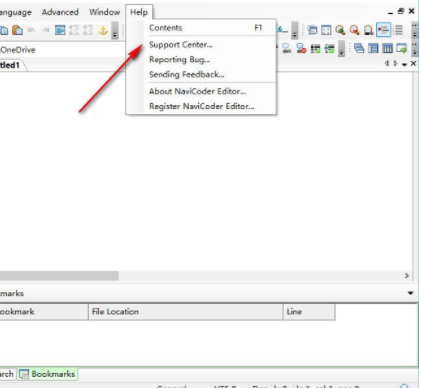This screenshot has height=388, width=421.
Task: Click the File Location column header
Action: (x=186, y=312)
